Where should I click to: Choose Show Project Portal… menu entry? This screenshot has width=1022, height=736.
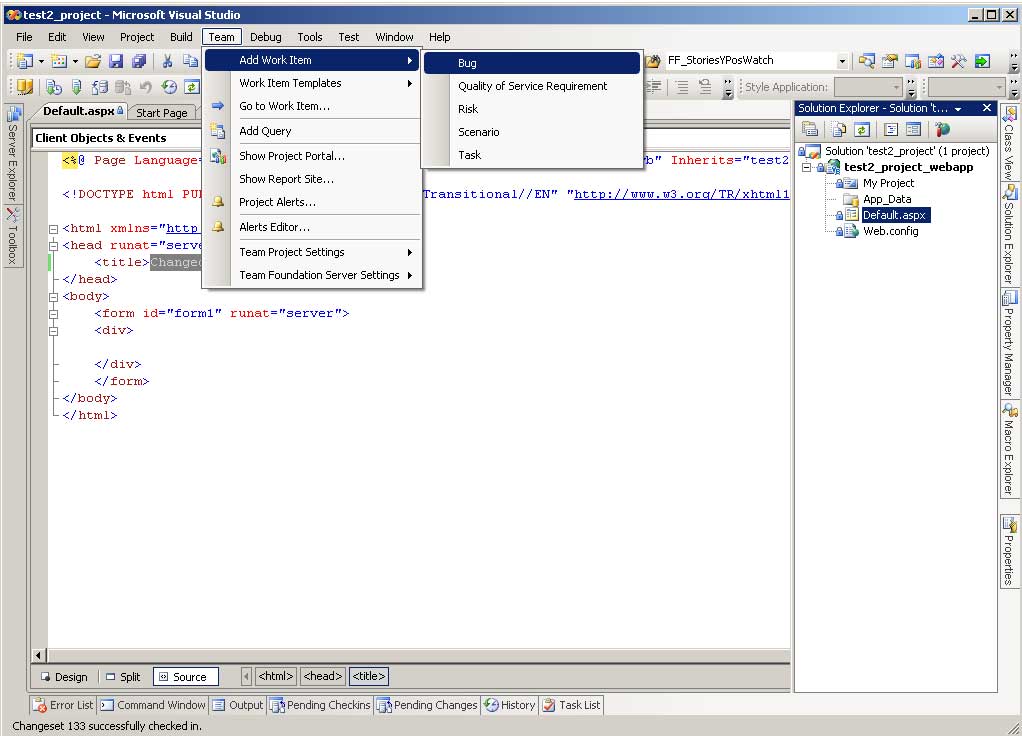click(x=312, y=156)
